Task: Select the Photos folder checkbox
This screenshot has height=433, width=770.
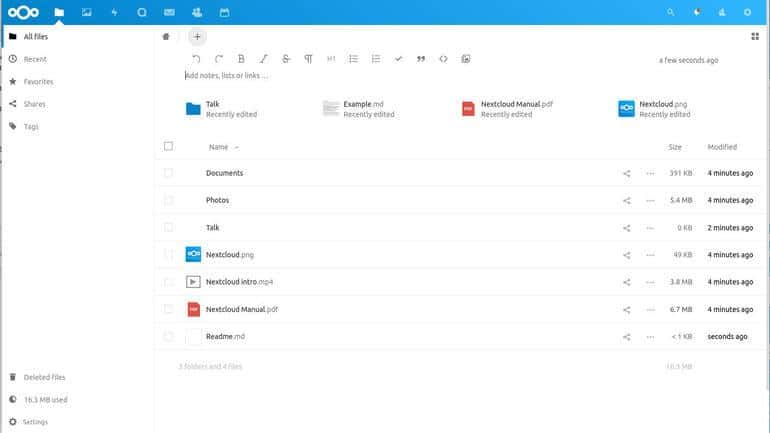Action: (x=168, y=200)
